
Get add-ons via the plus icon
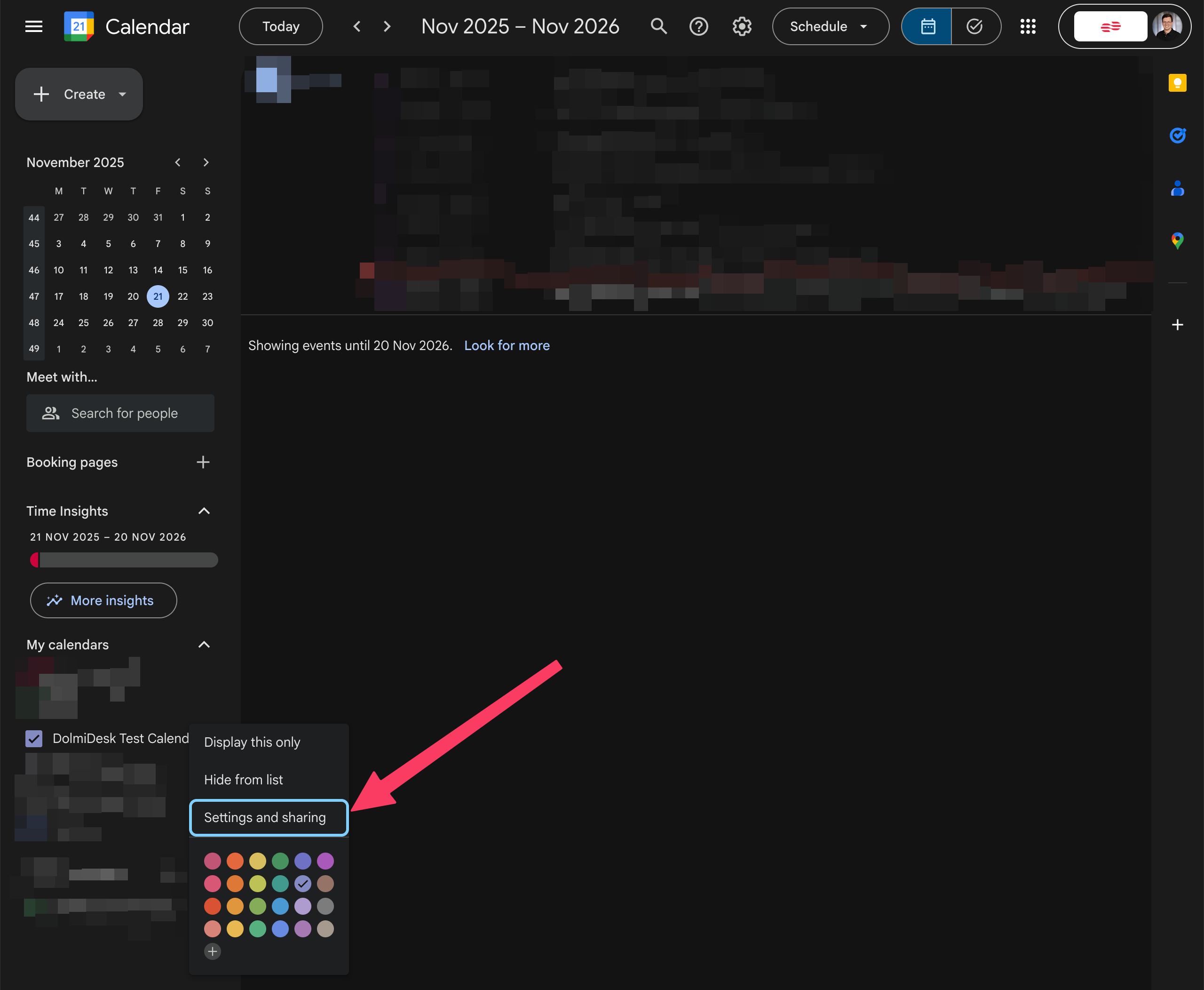(x=1177, y=325)
